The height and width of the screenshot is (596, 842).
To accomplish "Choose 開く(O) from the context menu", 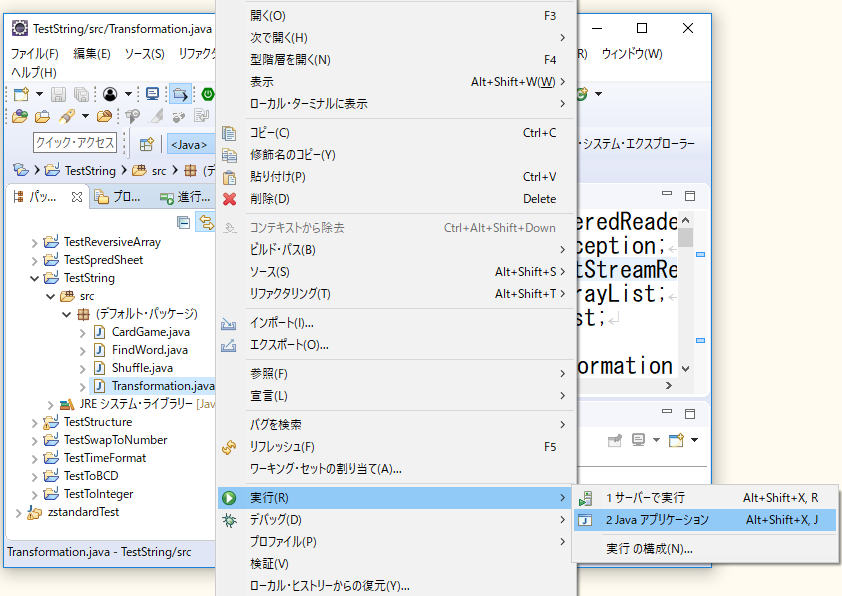I will tap(396, 16).
